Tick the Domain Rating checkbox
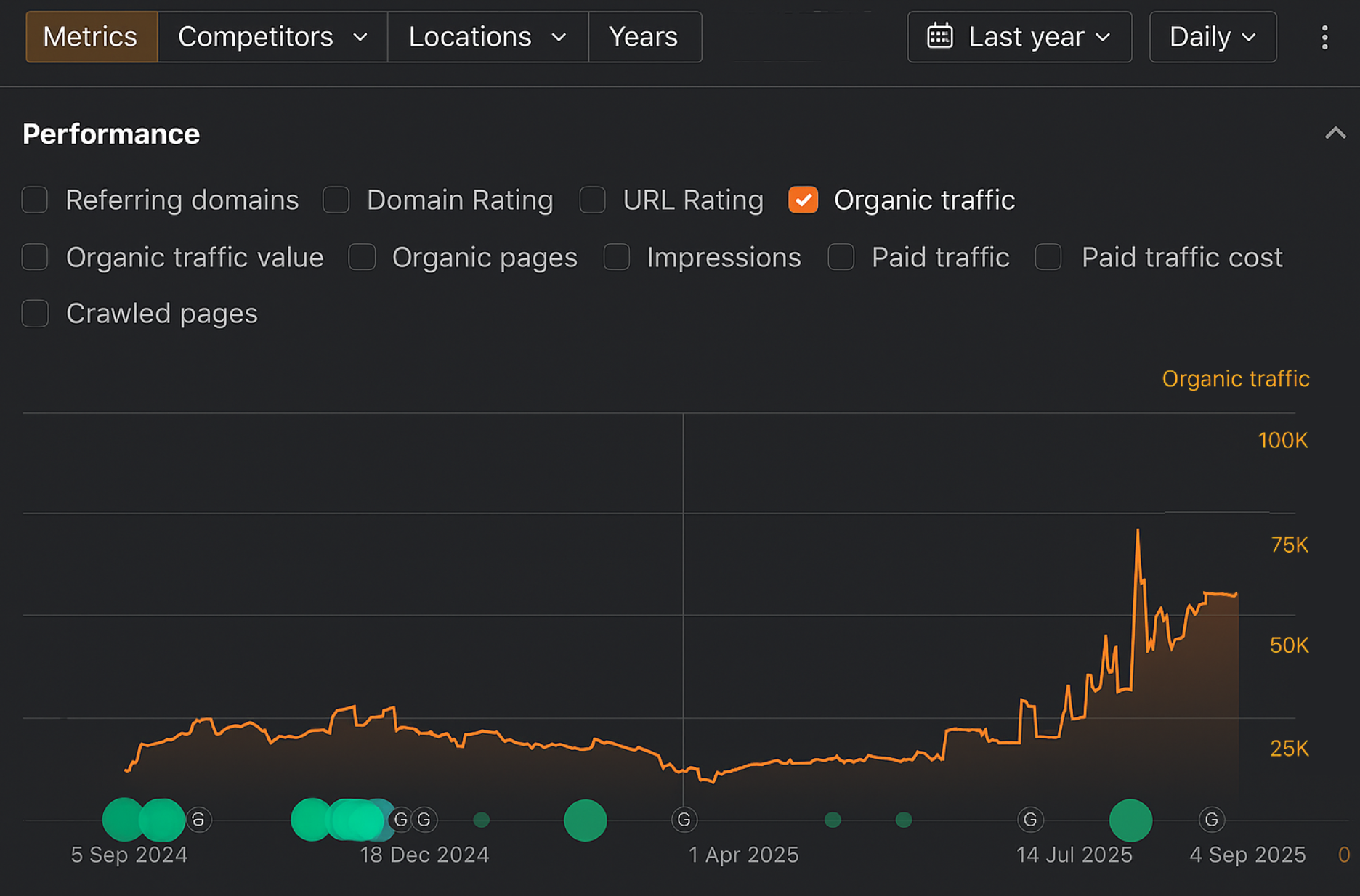This screenshot has width=1360, height=896. tap(336, 200)
